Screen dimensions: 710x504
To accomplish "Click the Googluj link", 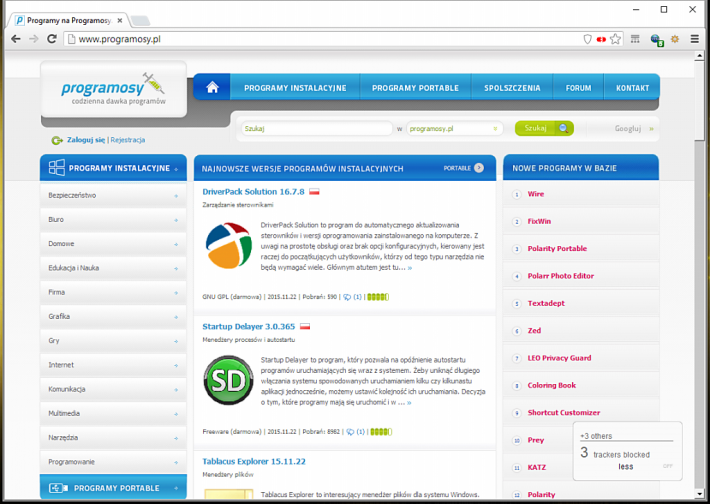I will coord(633,129).
